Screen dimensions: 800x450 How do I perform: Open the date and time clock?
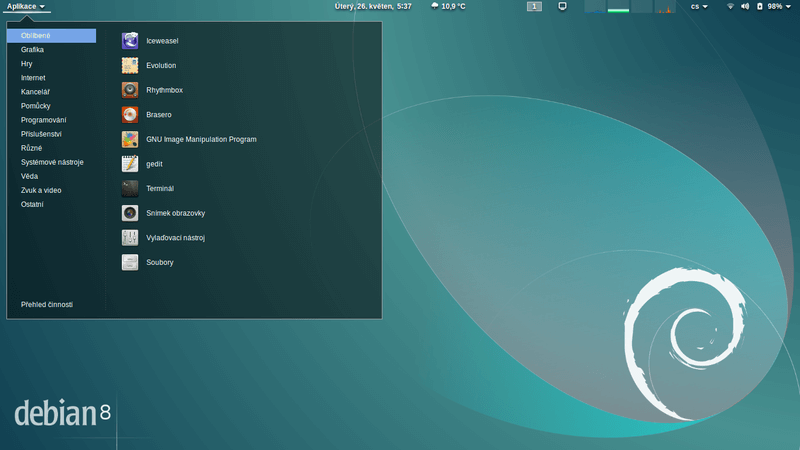point(373,6)
